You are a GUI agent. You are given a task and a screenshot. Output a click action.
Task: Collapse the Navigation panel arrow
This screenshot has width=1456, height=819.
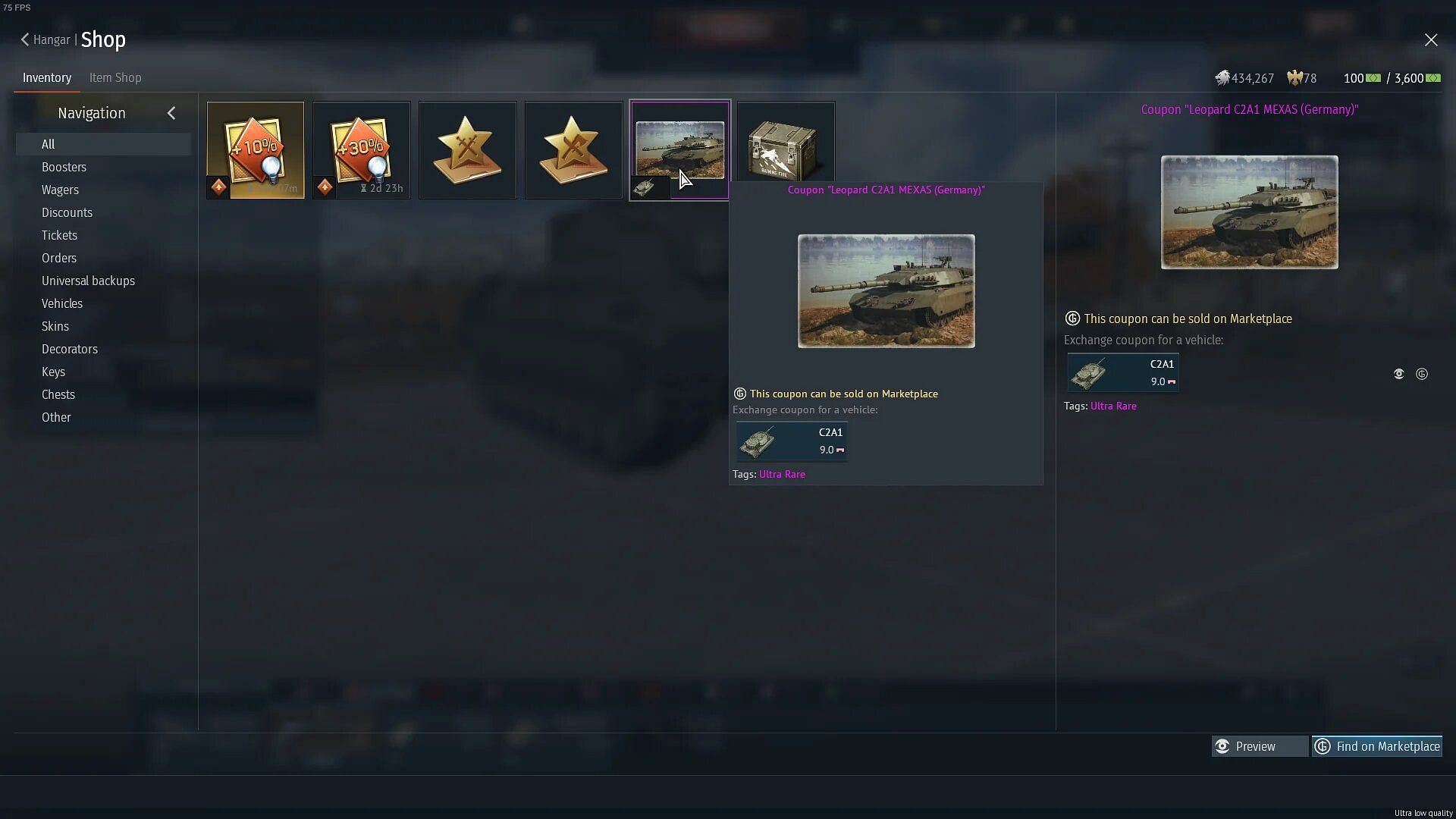[x=171, y=113]
